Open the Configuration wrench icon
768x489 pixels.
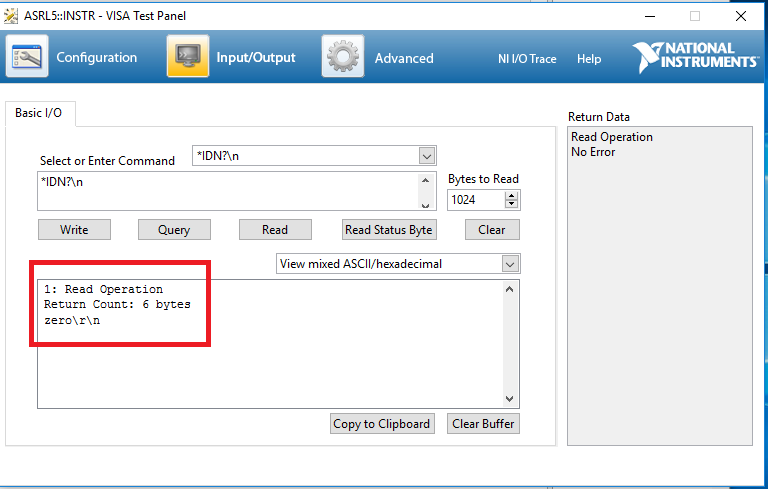point(27,56)
